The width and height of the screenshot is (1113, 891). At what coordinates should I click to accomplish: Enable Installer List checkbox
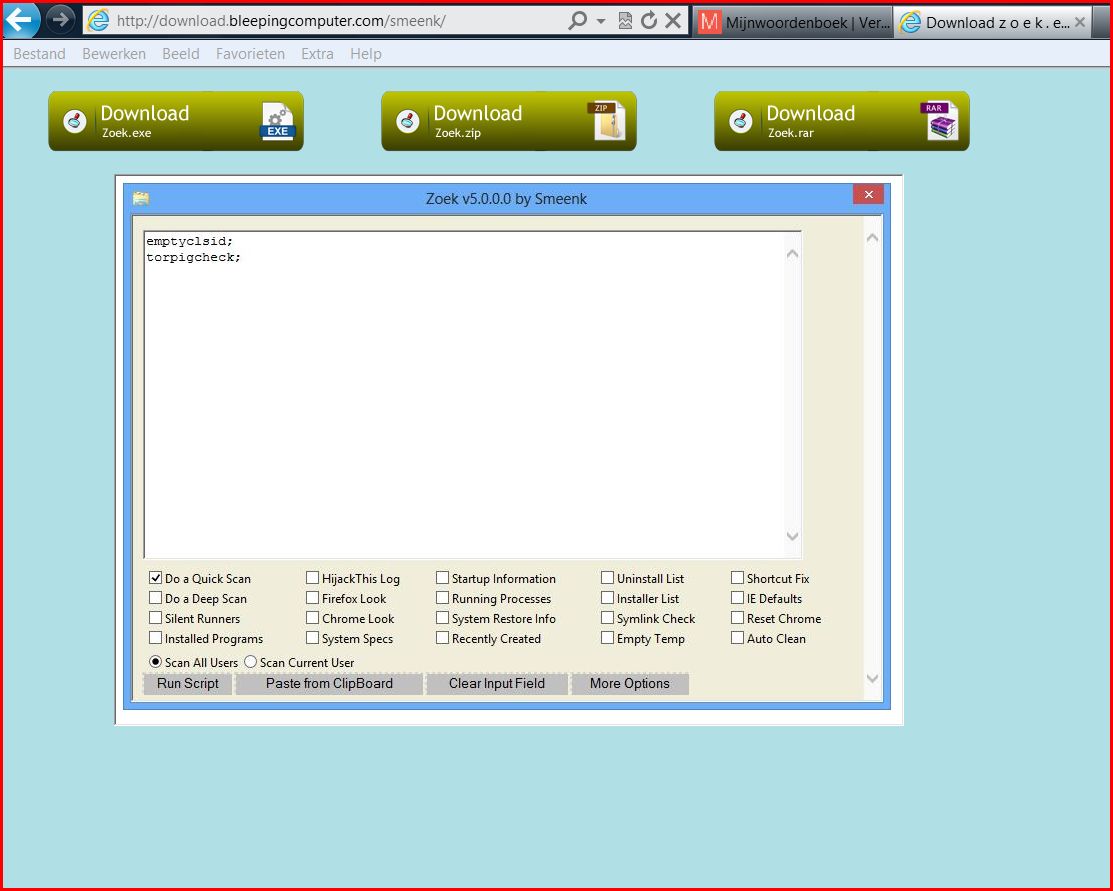click(x=607, y=598)
